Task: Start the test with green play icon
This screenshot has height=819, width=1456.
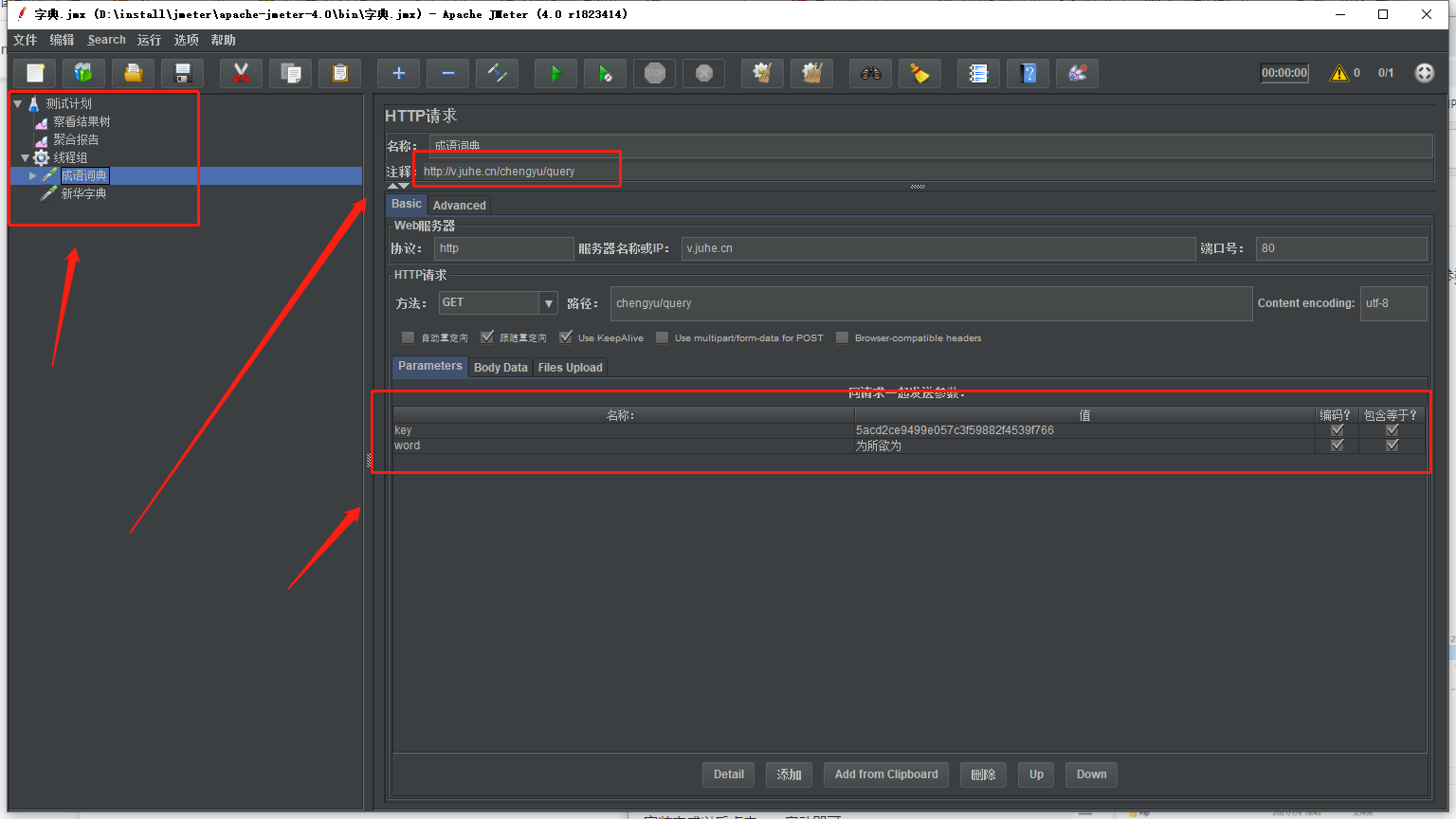Action: pyautogui.click(x=556, y=73)
